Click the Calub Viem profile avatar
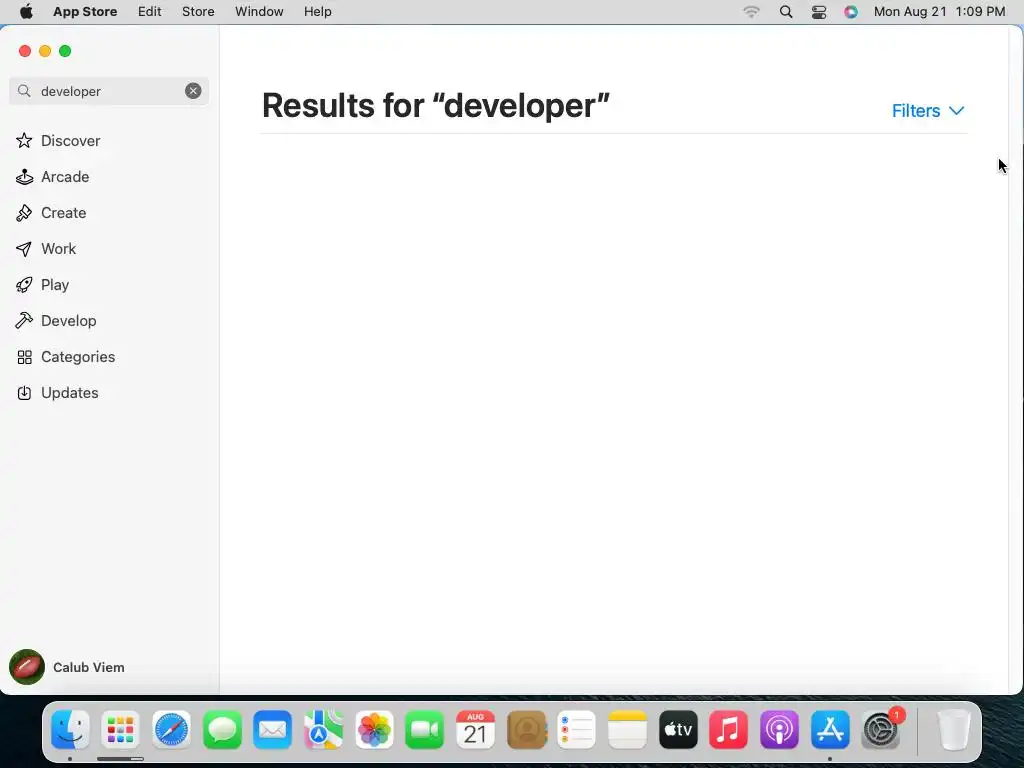Viewport: 1024px width, 768px height. [x=27, y=667]
